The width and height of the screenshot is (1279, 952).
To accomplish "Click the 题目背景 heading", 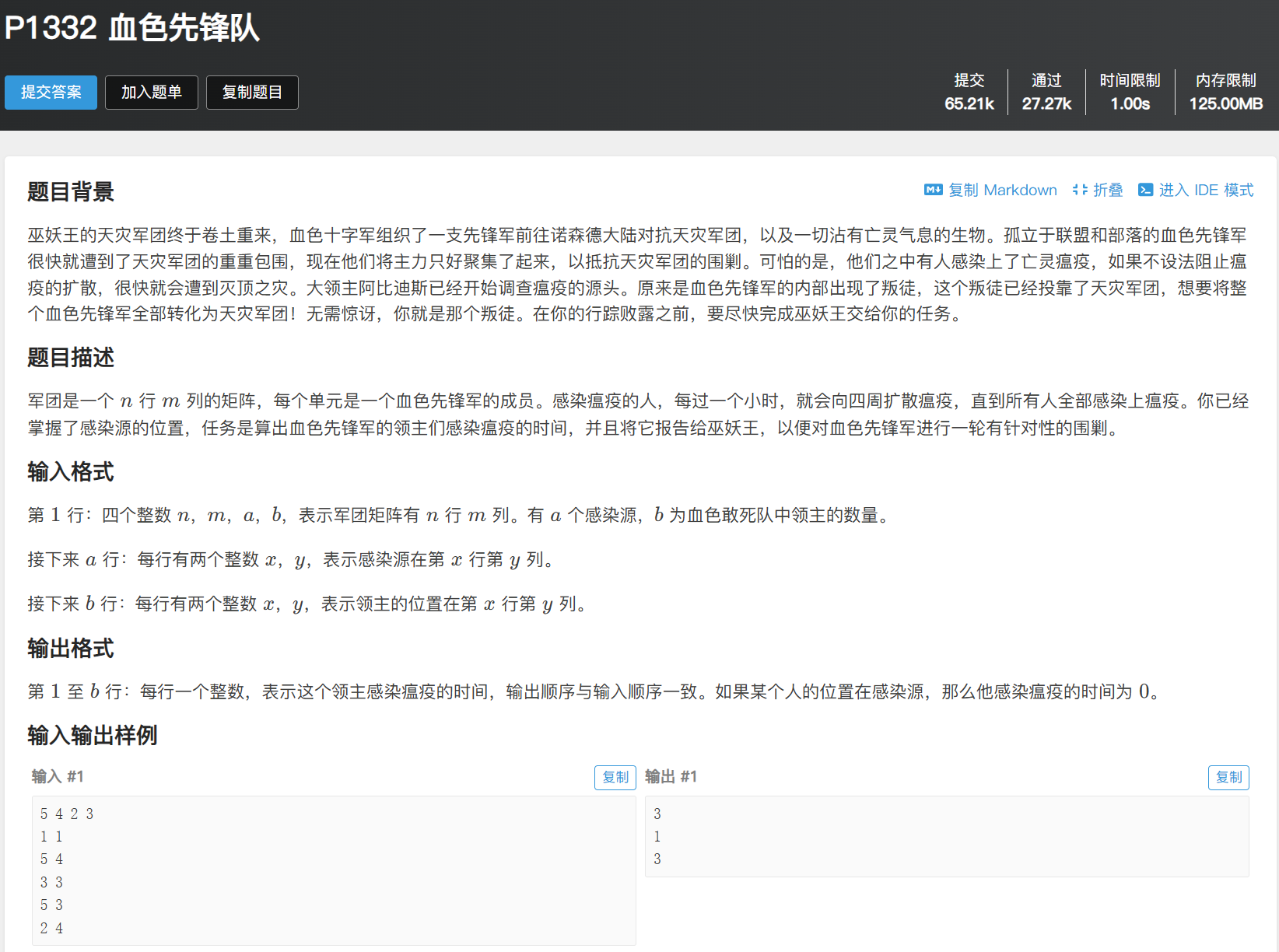I will point(71,191).
